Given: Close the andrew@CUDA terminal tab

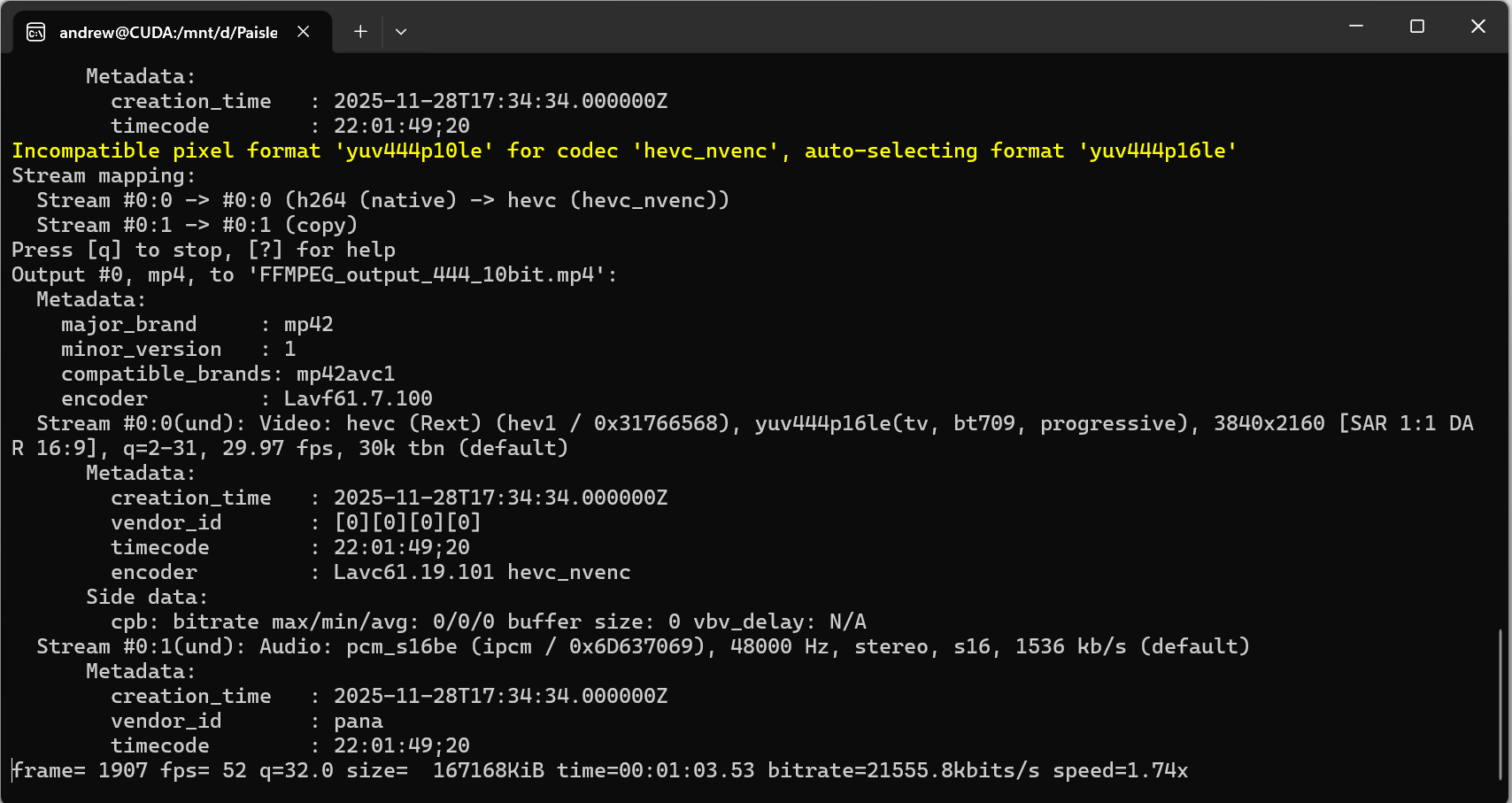Looking at the screenshot, I should click(x=304, y=32).
